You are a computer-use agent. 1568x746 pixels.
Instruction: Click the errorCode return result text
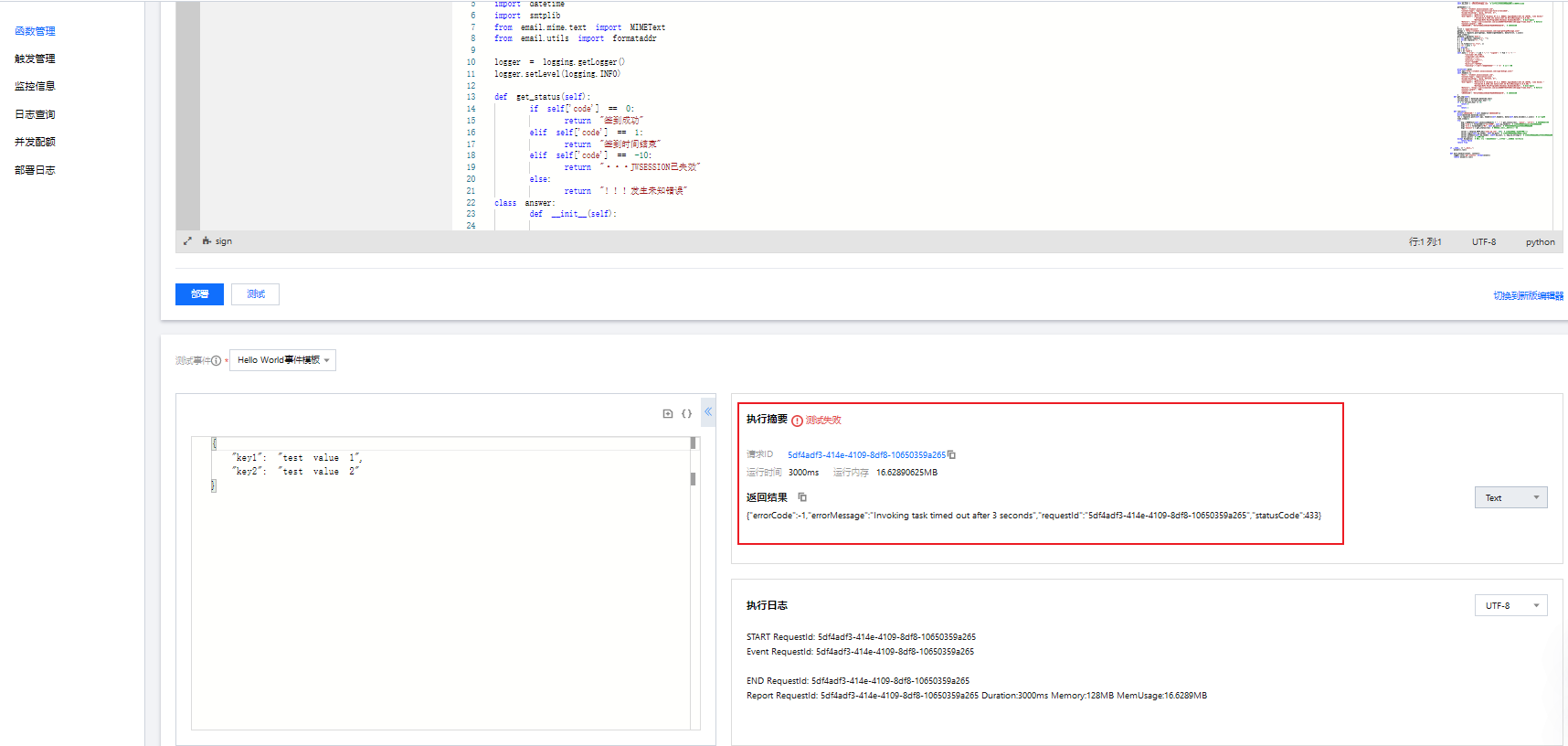click(x=1033, y=516)
